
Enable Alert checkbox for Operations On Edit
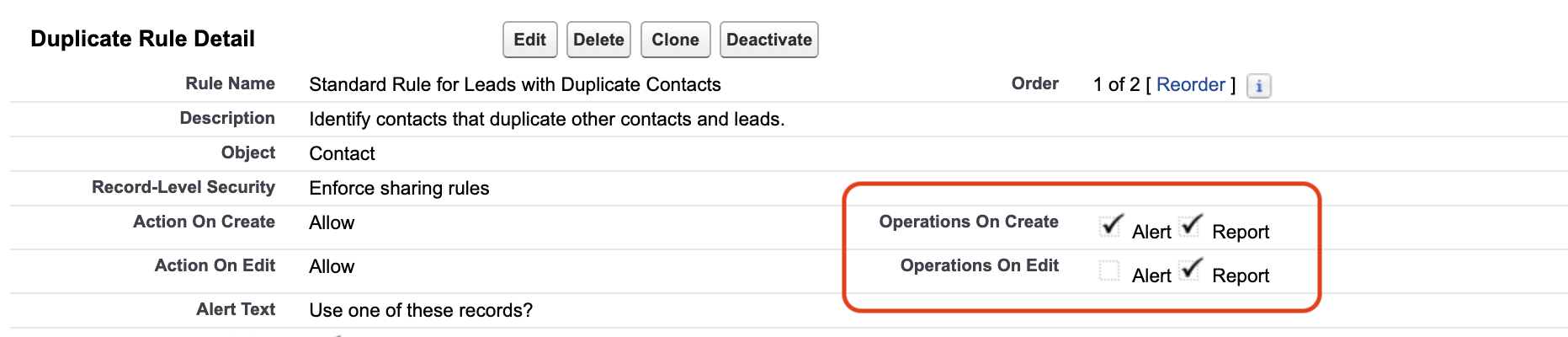[x=1109, y=270]
